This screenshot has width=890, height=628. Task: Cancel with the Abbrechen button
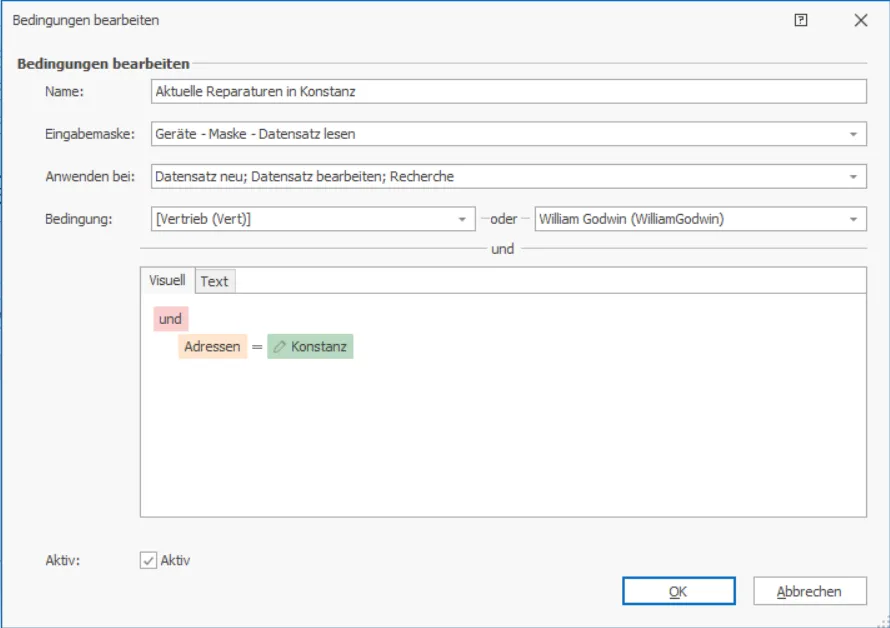(x=809, y=592)
